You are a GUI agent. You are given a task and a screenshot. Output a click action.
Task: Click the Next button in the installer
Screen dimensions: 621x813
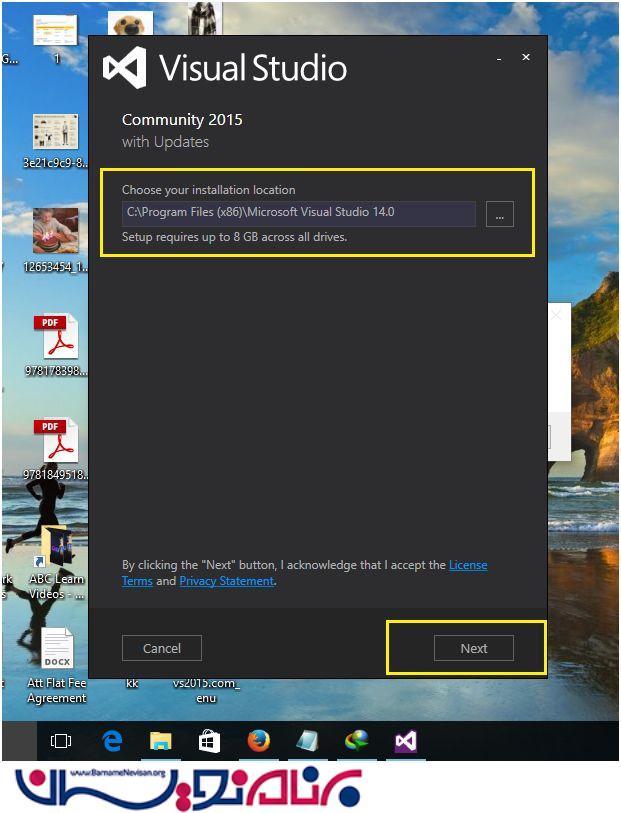pos(473,648)
